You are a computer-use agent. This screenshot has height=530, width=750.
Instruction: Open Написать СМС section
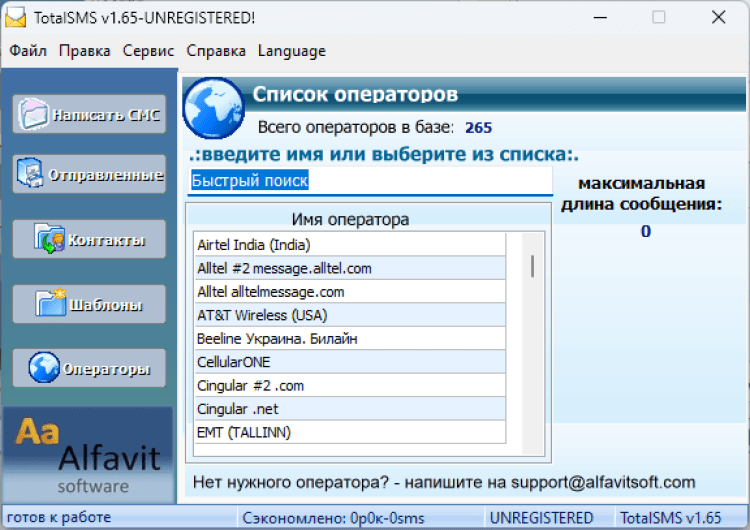[x=89, y=114]
